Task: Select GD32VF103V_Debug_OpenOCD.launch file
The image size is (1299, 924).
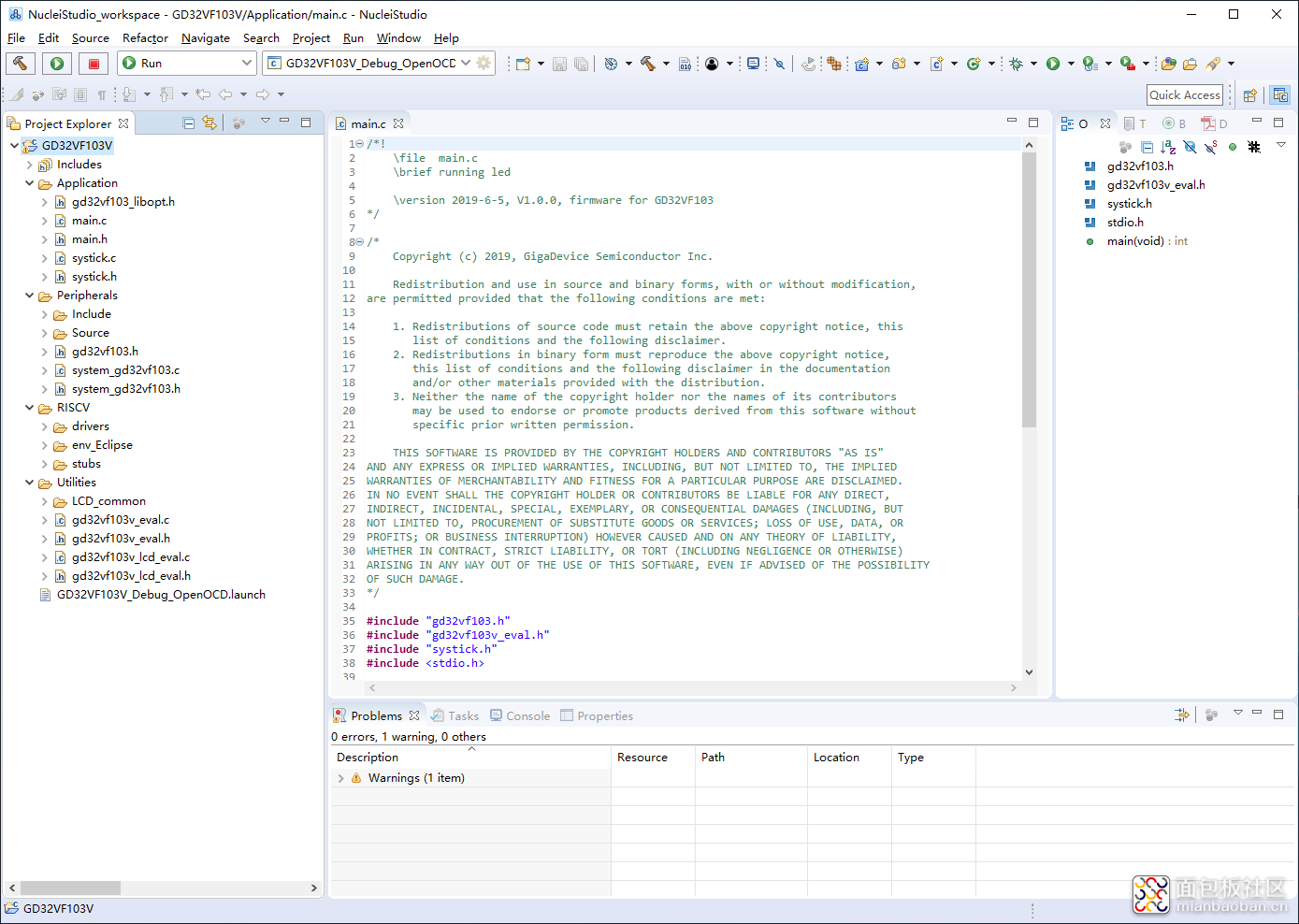Action: (x=161, y=595)
